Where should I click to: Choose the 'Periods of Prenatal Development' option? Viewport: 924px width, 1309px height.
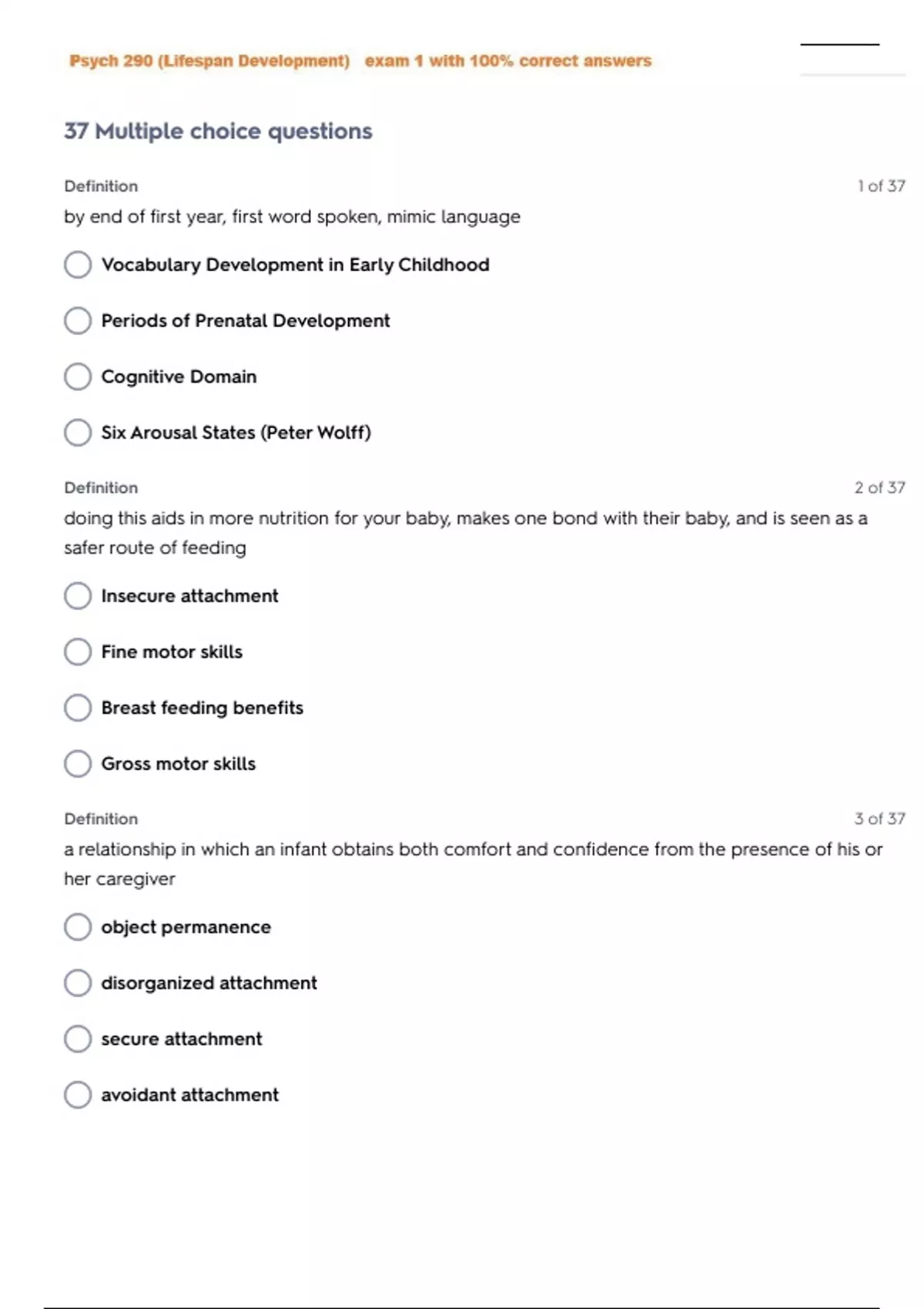tap(78, 321)
